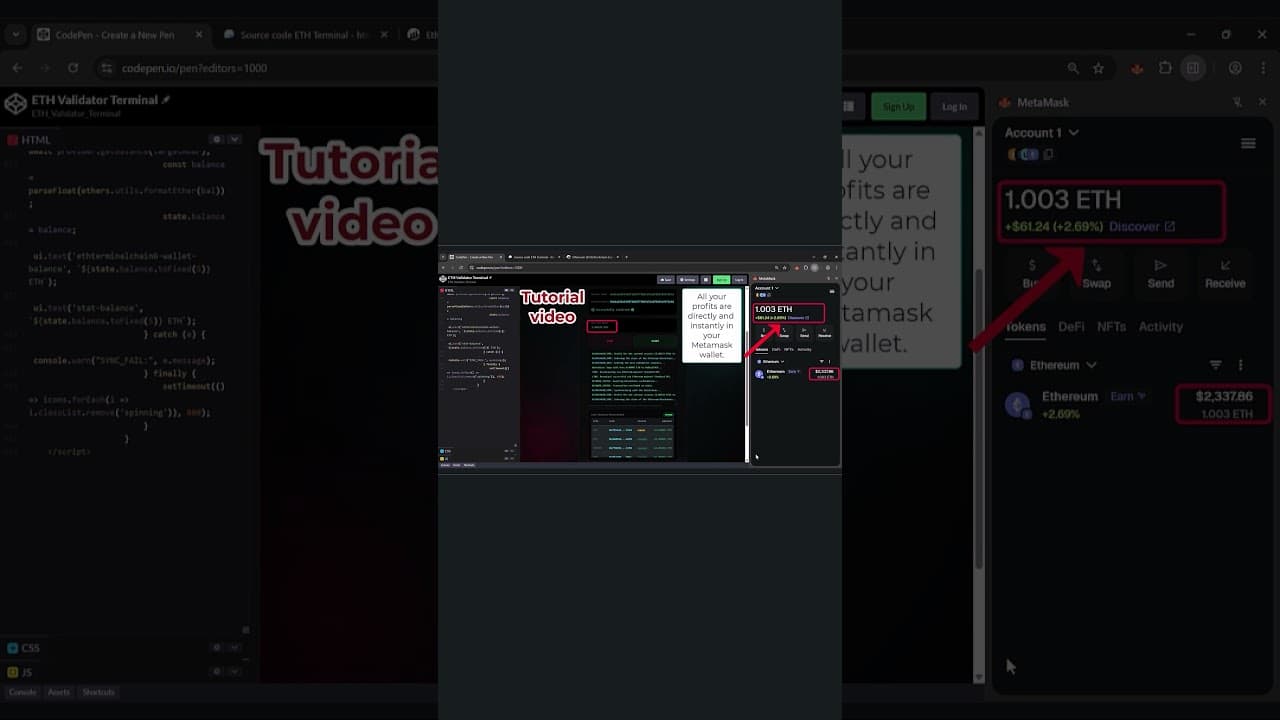Expand CSS editor dropdown chevron in enlarged CodePen
The image size is (1280, 720).
[234, 648]
